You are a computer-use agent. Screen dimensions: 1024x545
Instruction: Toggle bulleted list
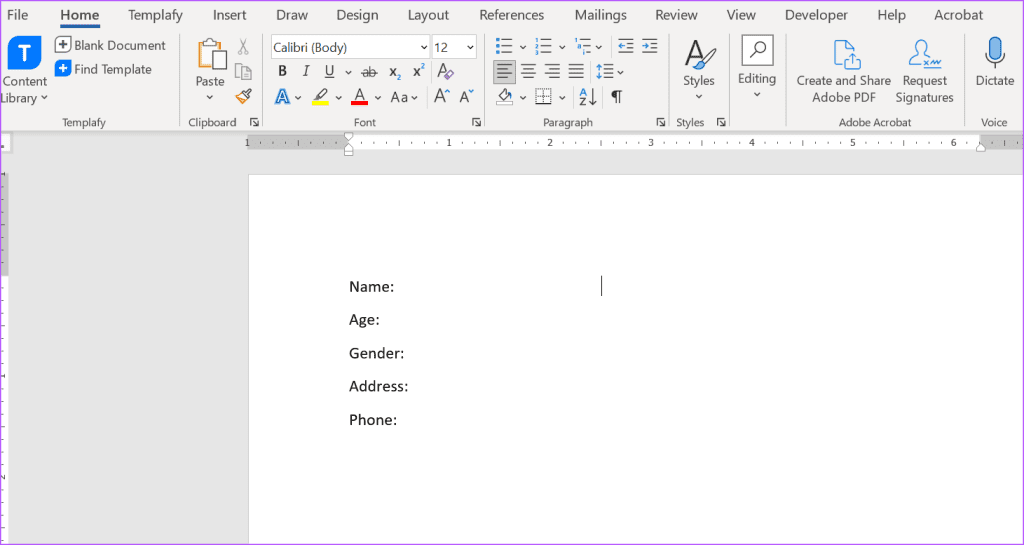click(504, 46)
